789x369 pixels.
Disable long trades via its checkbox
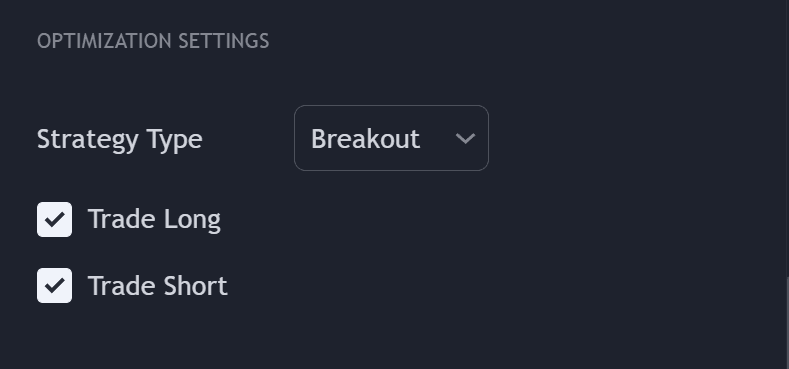point(54,219)
